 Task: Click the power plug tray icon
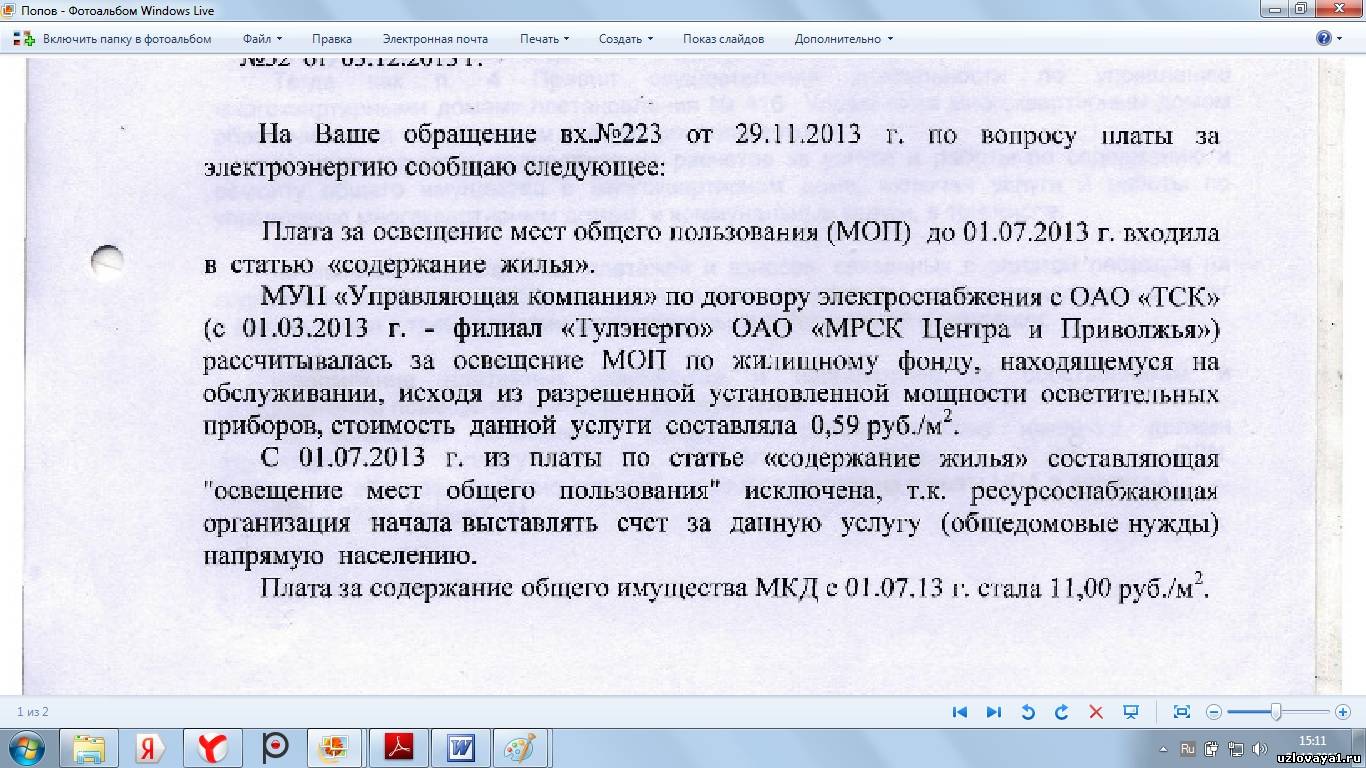click(1212, 748)
